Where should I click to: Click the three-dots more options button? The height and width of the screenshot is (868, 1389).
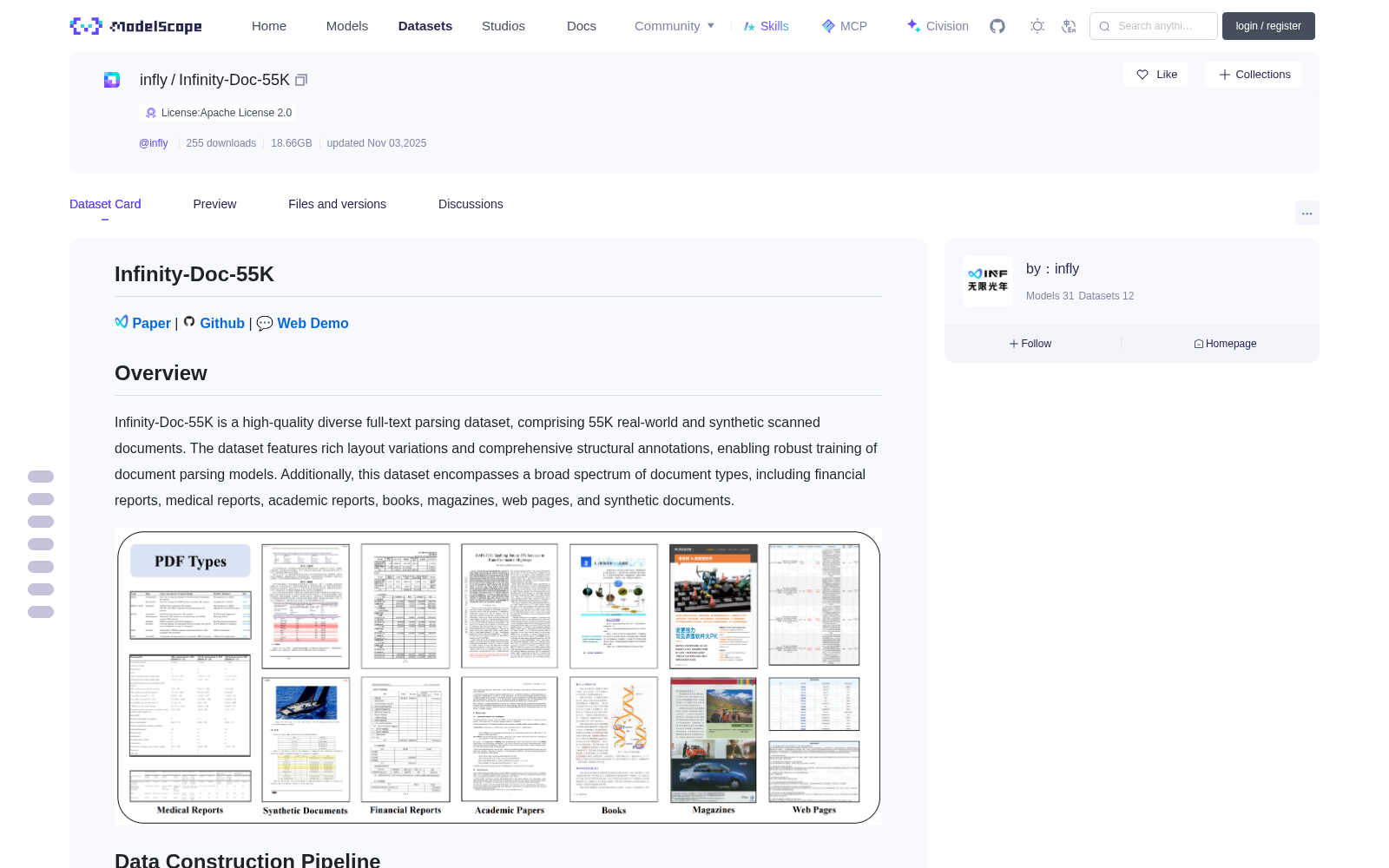pos(1307,213)
